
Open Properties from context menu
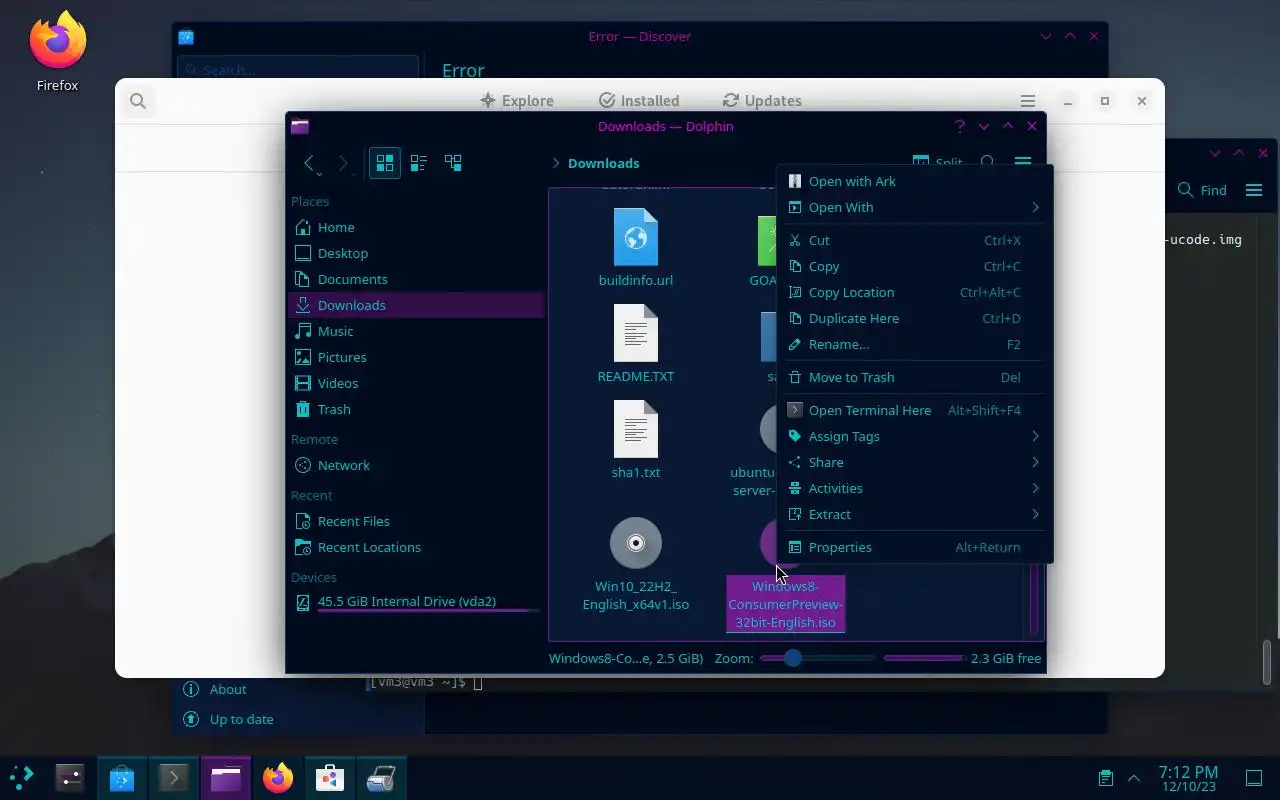click(x=915, y=547)
